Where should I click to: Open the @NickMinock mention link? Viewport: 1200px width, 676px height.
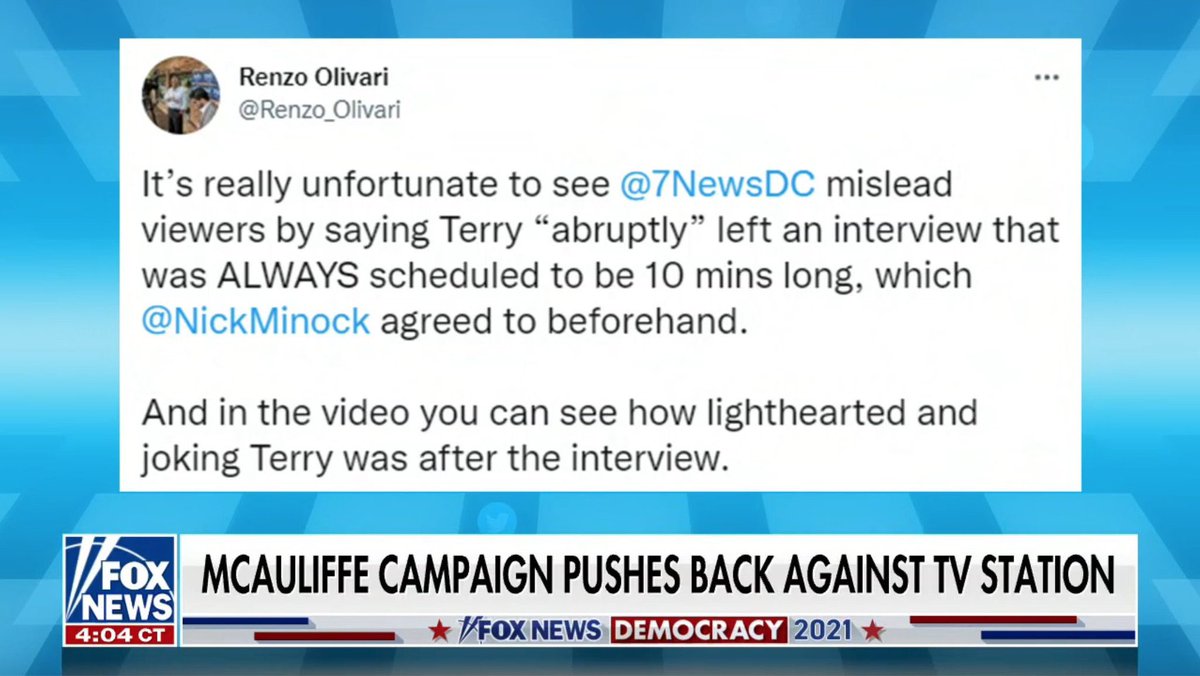(255, 322)
